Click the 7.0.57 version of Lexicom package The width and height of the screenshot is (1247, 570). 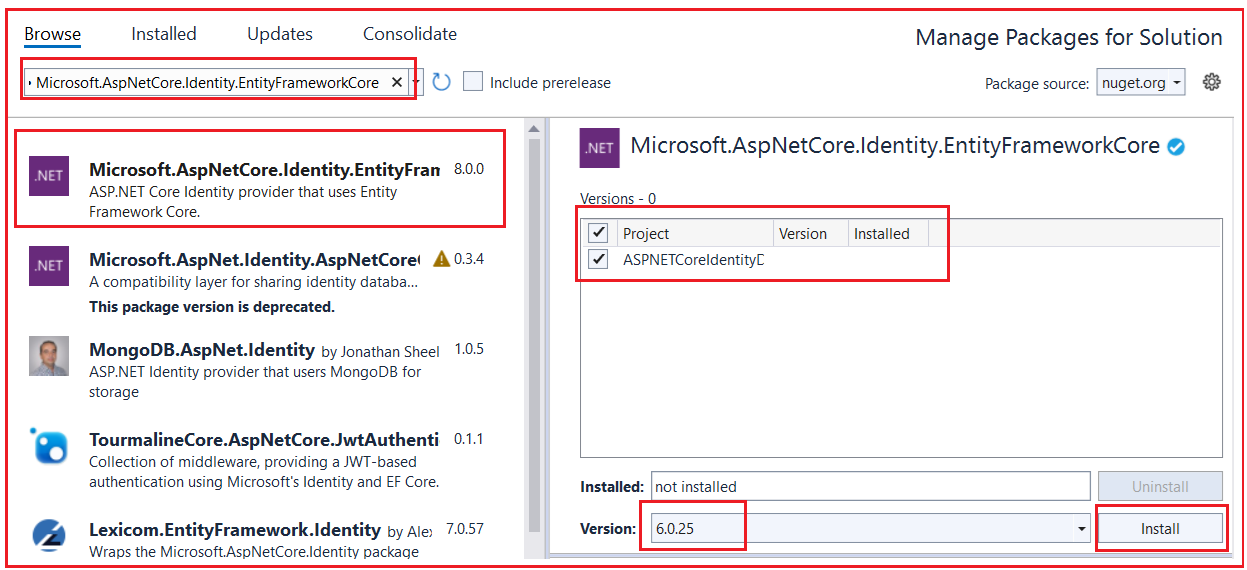point(464,529)
